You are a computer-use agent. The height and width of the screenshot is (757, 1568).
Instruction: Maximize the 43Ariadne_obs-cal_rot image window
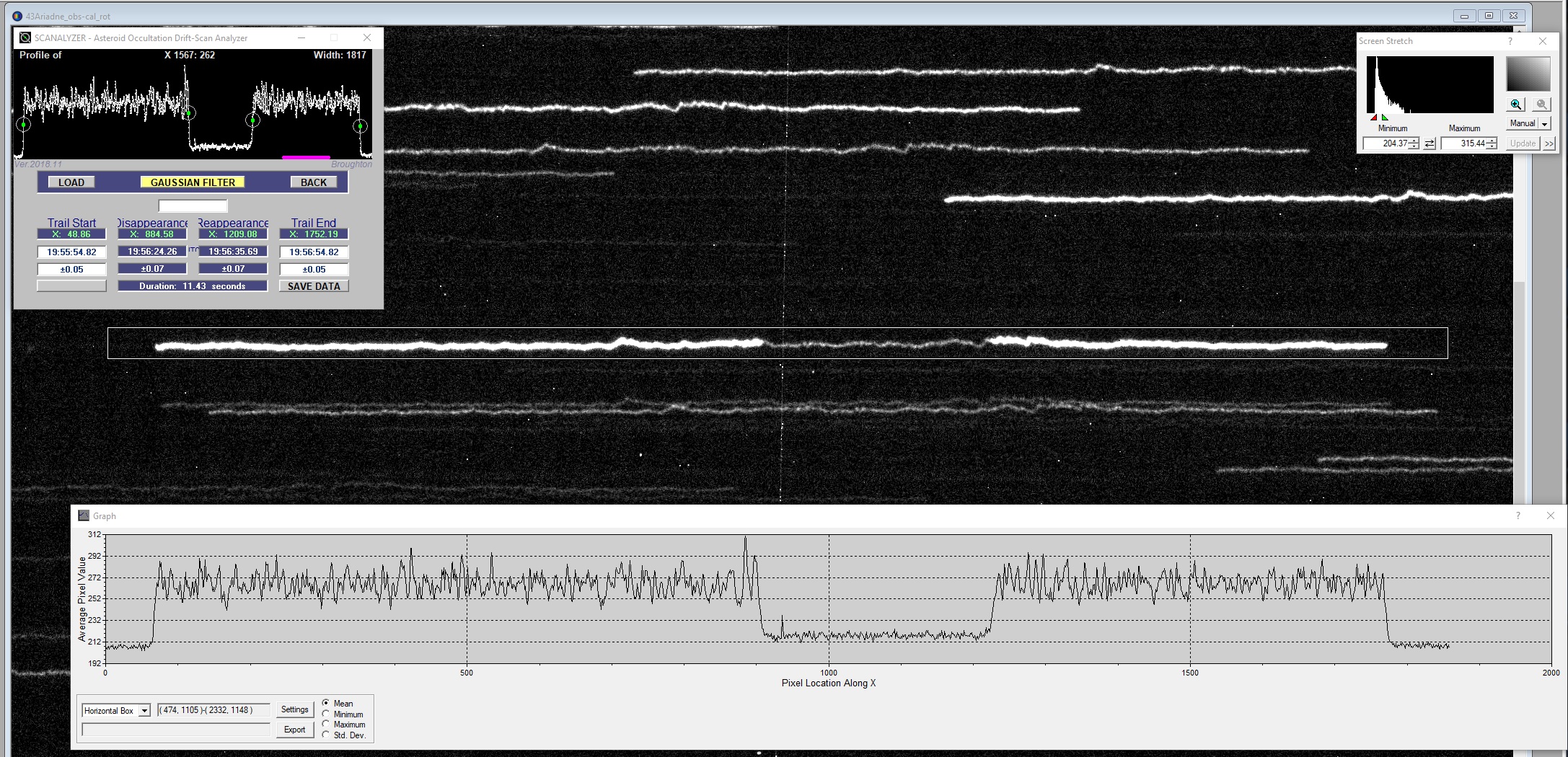click(x=1489, y=16)
